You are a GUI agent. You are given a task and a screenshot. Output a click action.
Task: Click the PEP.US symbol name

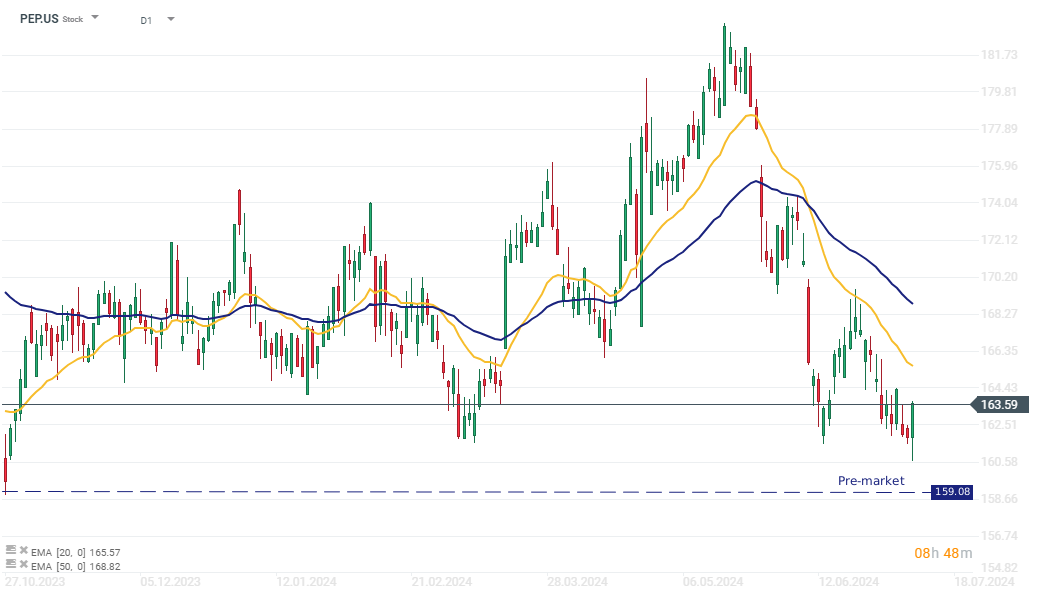[x=39, y=19]
